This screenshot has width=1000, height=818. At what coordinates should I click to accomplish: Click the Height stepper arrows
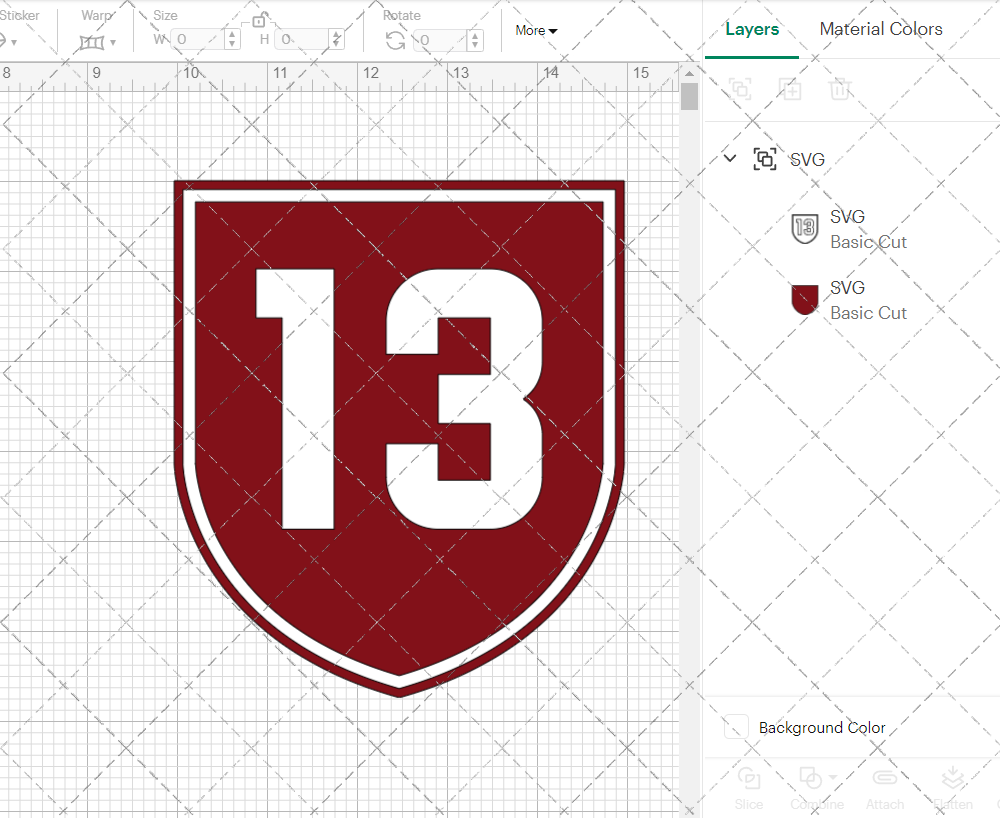tap(337, 40)
